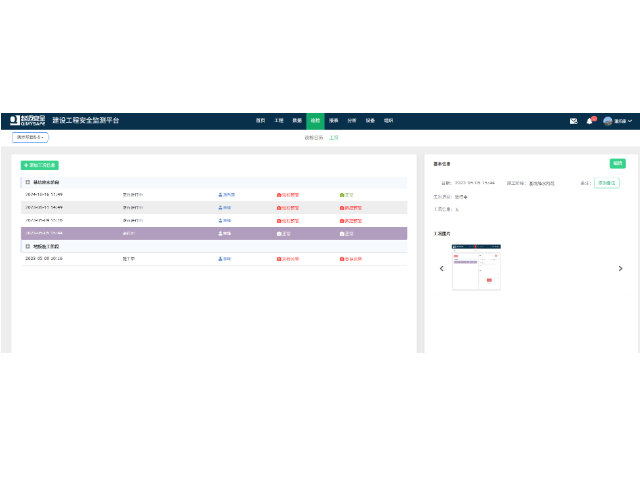Viewport: 640px width, 480px height.
Task: Select the highlighted green navigation tab
Action: click(x=314, y=121)
